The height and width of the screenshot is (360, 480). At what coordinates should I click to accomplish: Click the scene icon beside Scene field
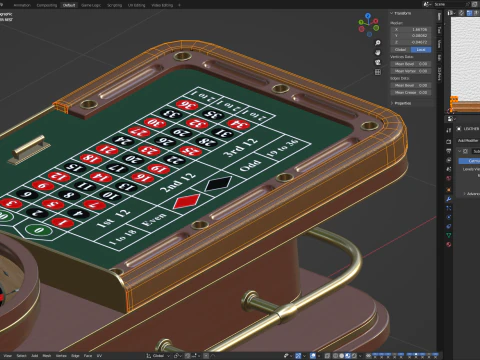[x=426, y=4]
